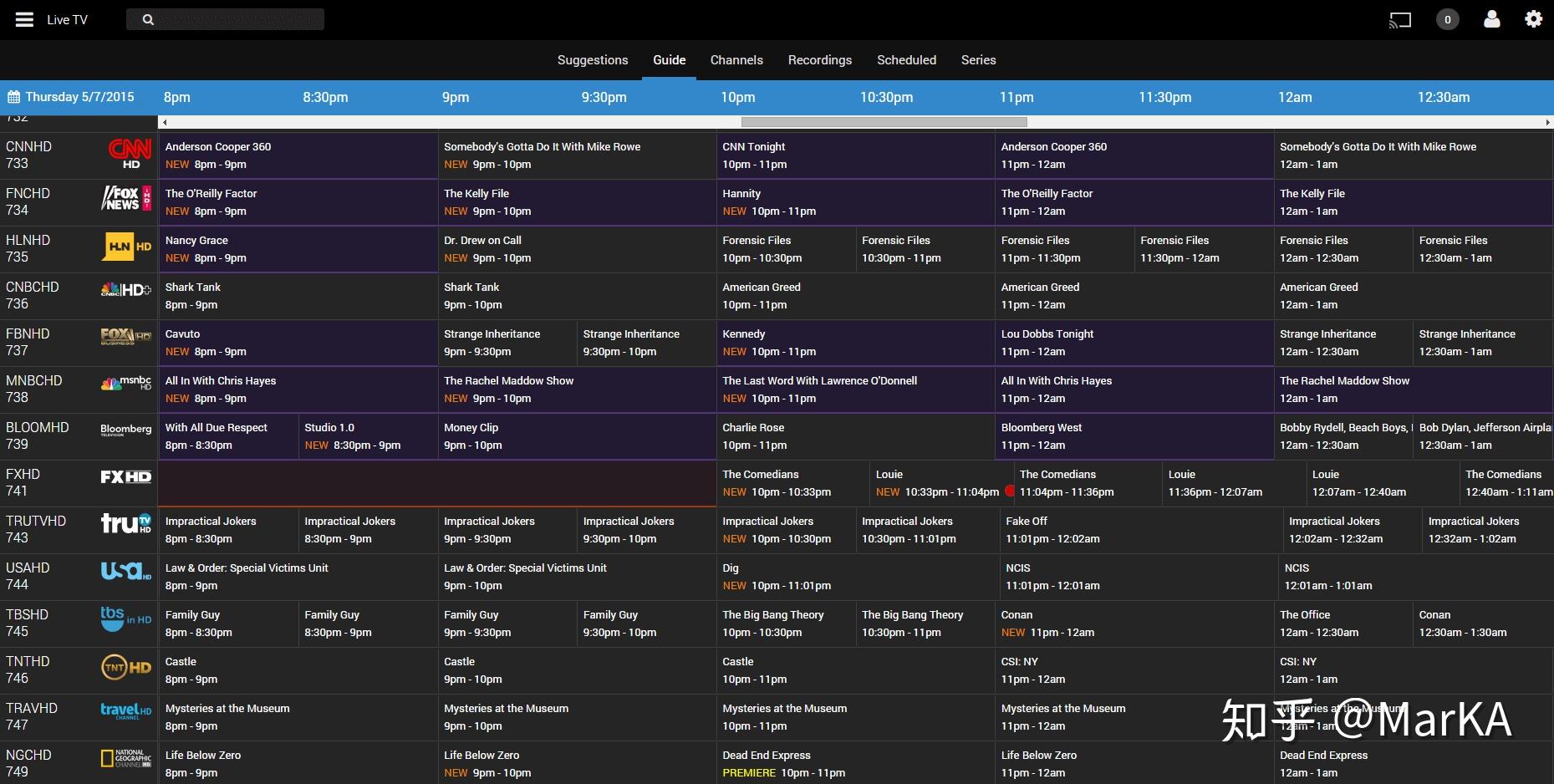Screen dimensions: 1554x784
Task: Select the truTV HD channel logo
Action: click(126, 523)
